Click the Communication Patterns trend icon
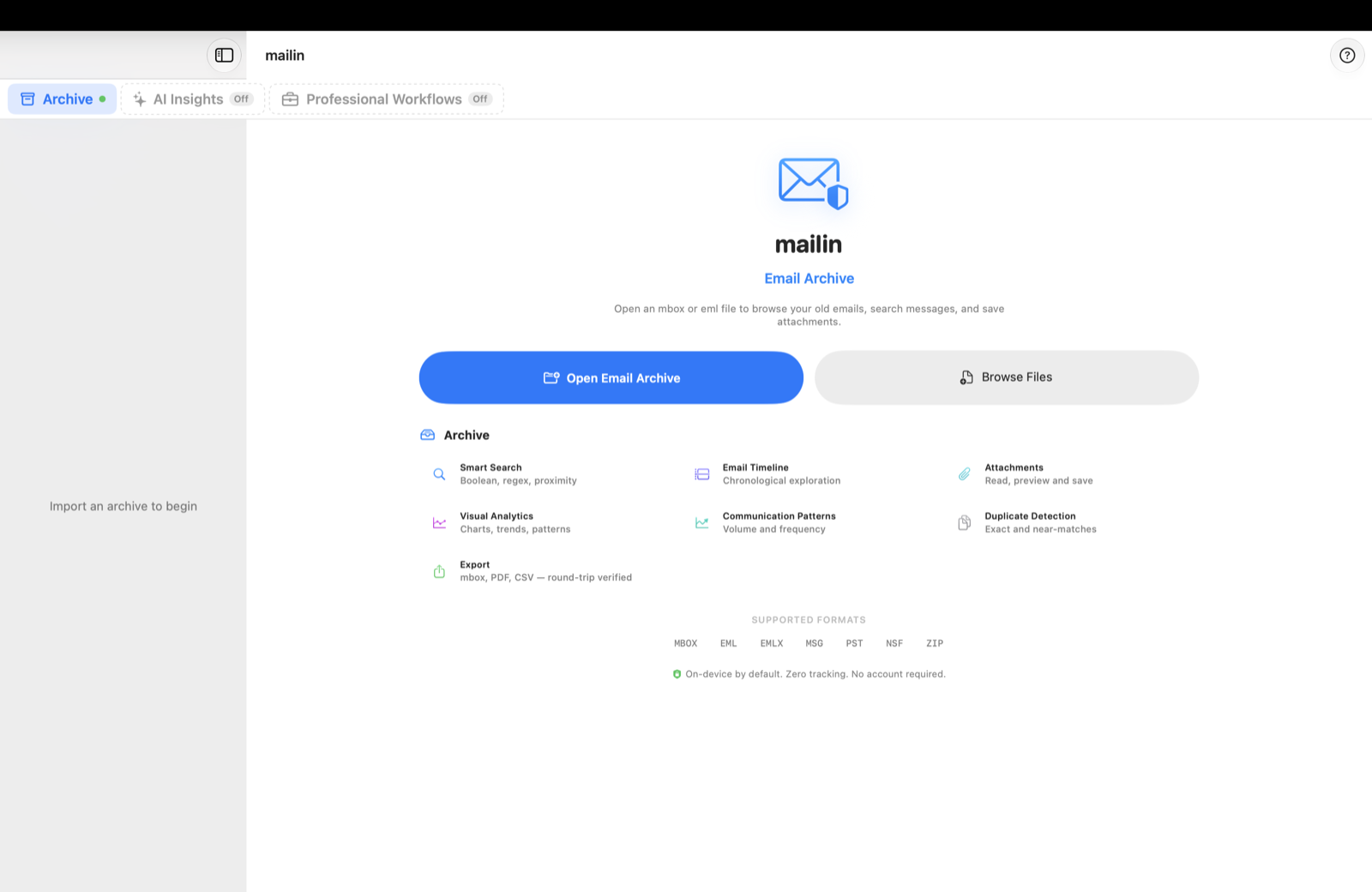Image resolution: width=1372 pixels, height=892 pixels. (701, 522)
